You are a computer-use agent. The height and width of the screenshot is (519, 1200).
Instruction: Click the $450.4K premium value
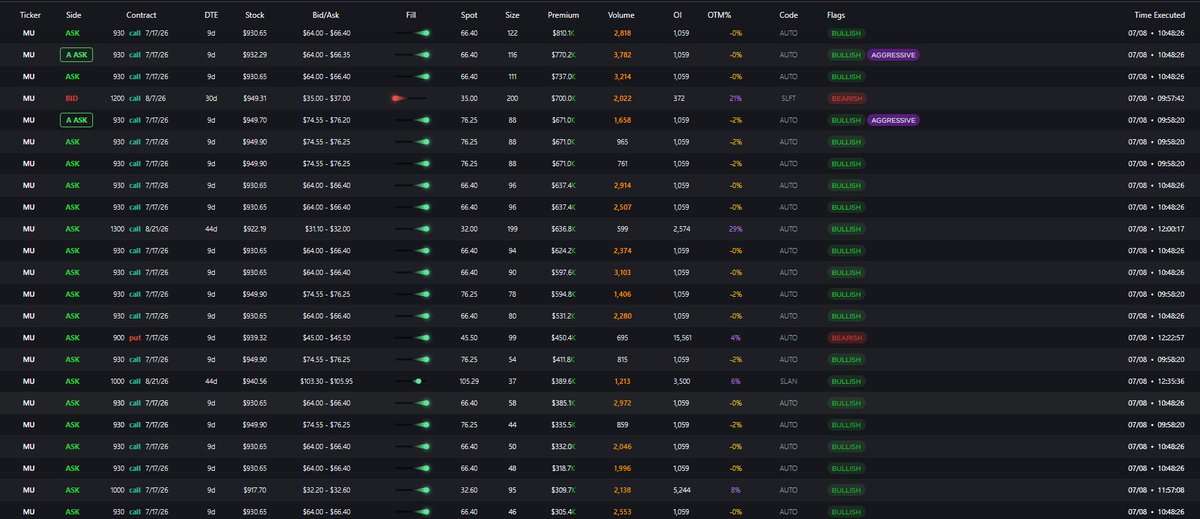click(563, 338)
